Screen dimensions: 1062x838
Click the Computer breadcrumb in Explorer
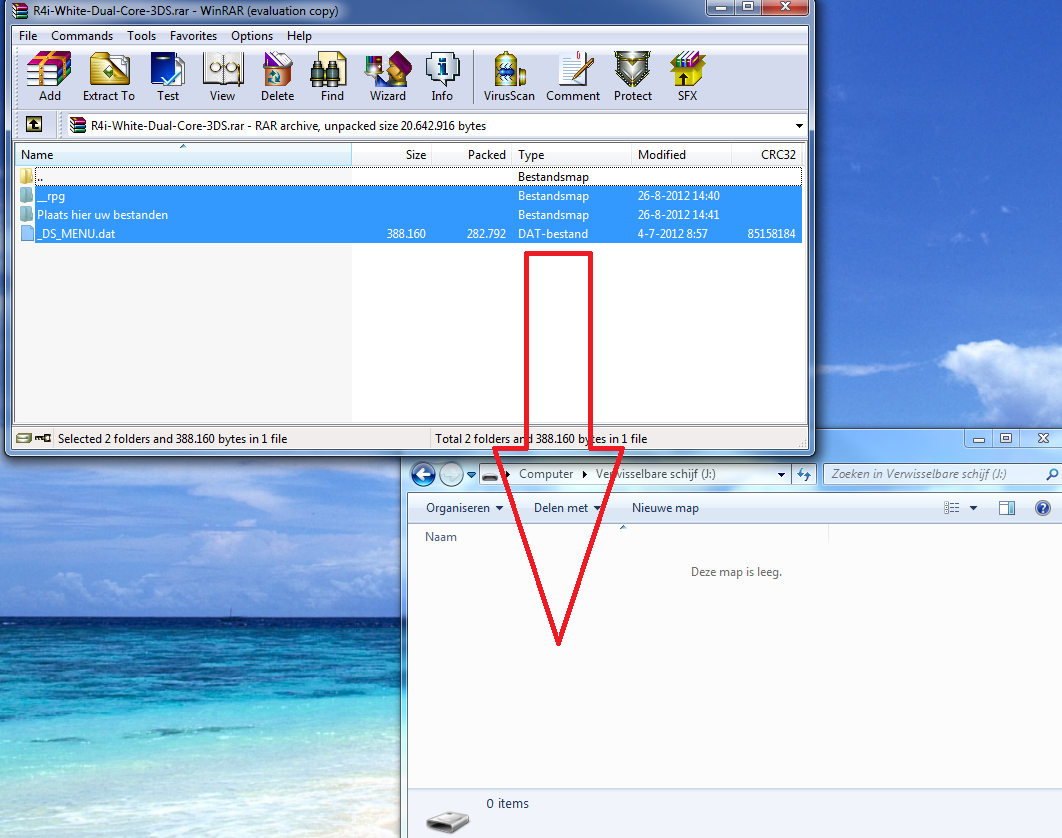click(546, 474)
